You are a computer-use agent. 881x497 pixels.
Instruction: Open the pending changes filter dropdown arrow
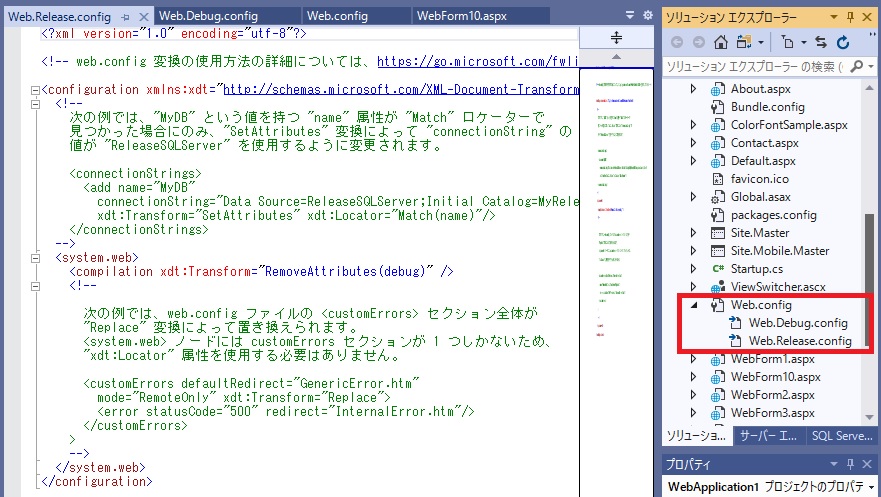(x=803, y=43)
